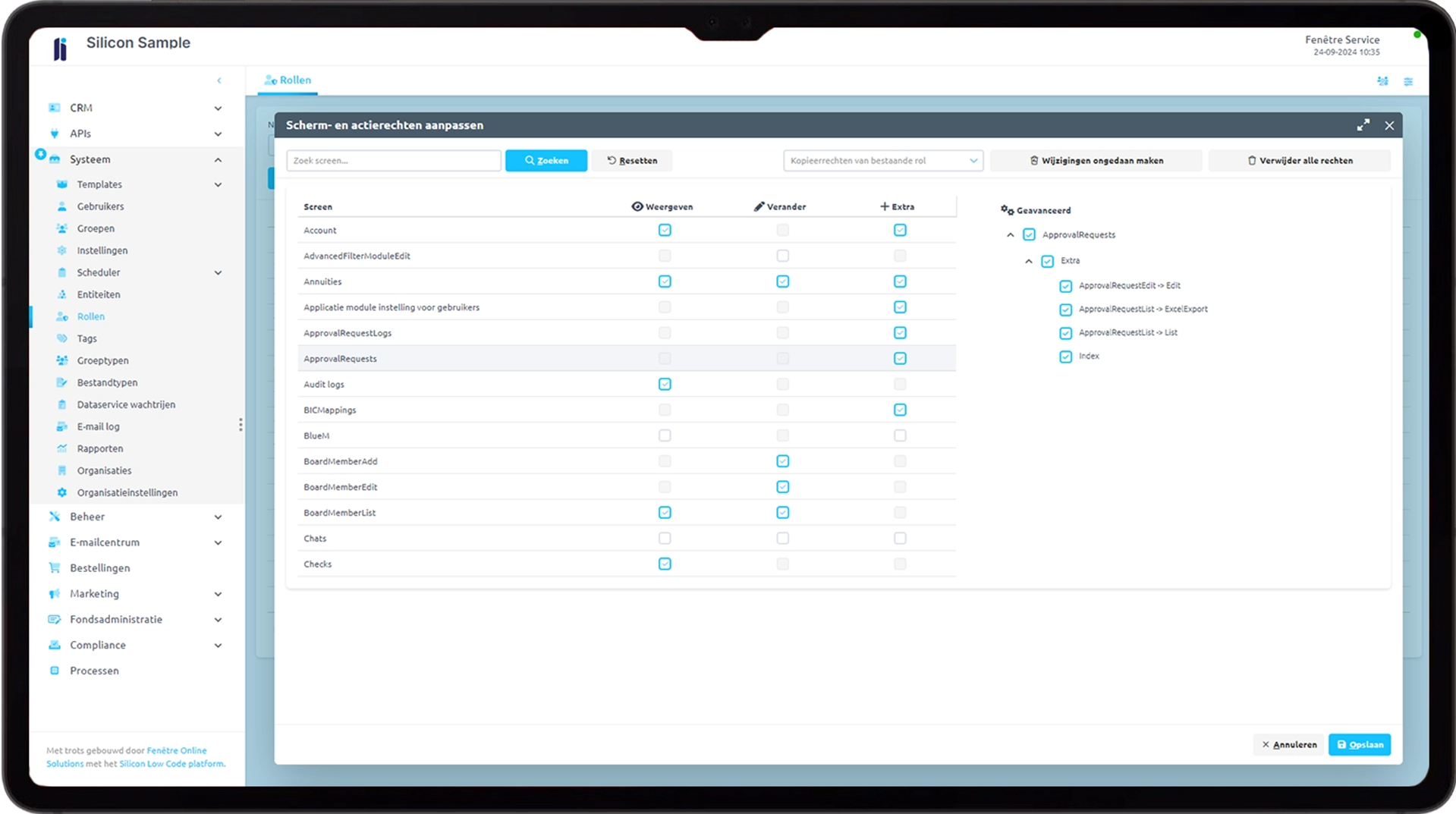Viewport: 1456px width, 814px height.
Task: Select the Rollen tab
Action: (288, 80)
